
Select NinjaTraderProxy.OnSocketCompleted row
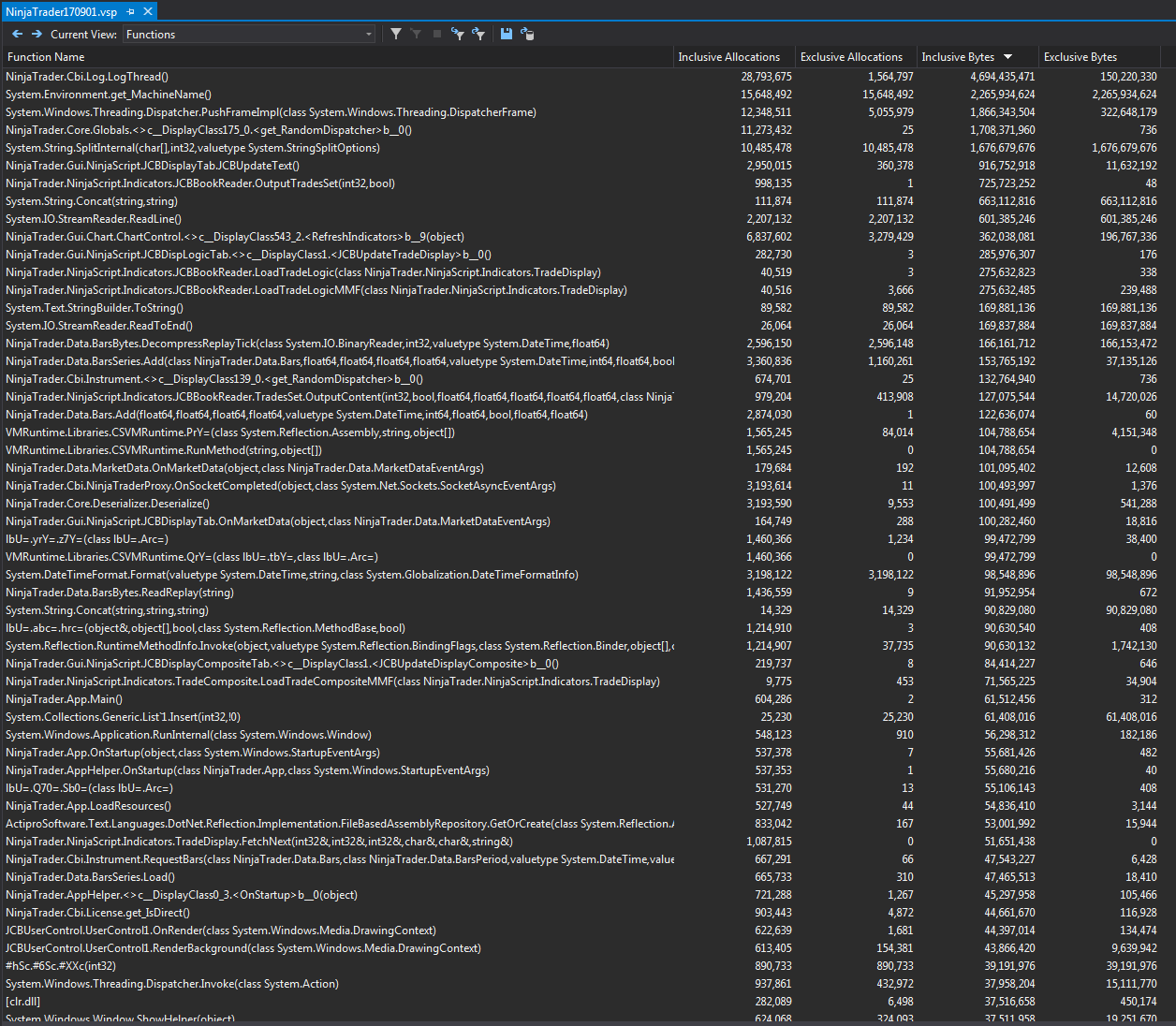581,486
